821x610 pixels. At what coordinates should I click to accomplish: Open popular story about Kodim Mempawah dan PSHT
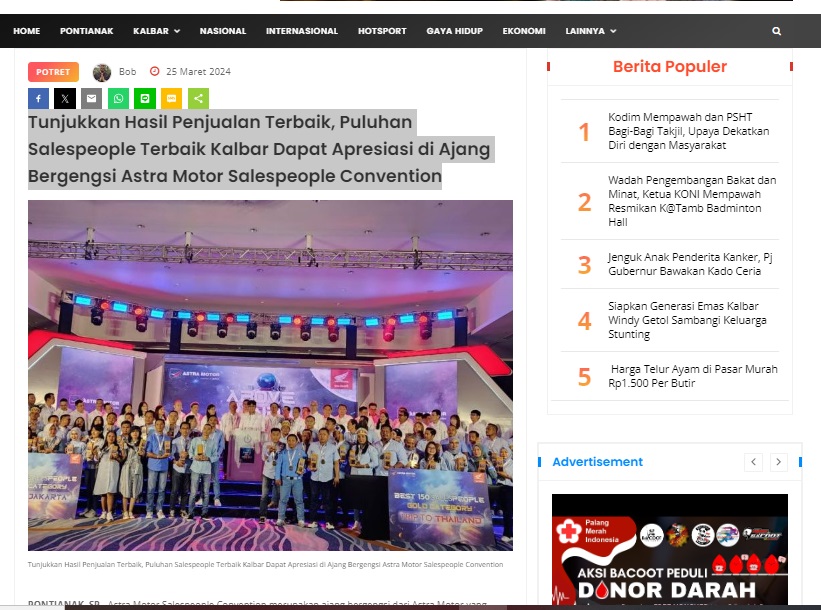(x=689, y=131)
